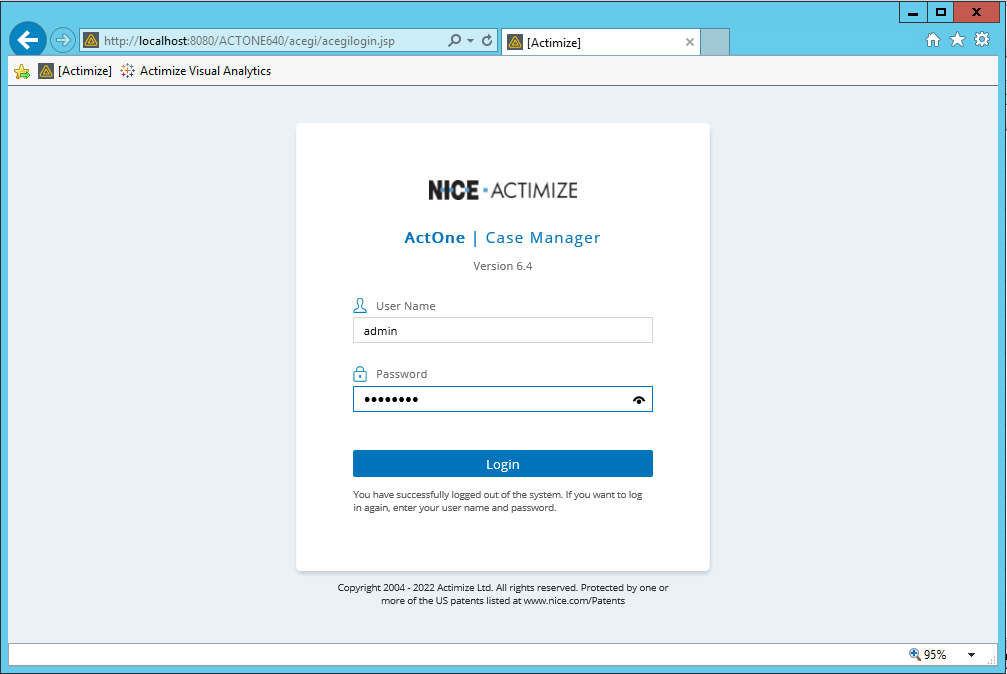Minimize the browser window
1007x674 pixels.
pyautogui.click(x=913, y=12)
